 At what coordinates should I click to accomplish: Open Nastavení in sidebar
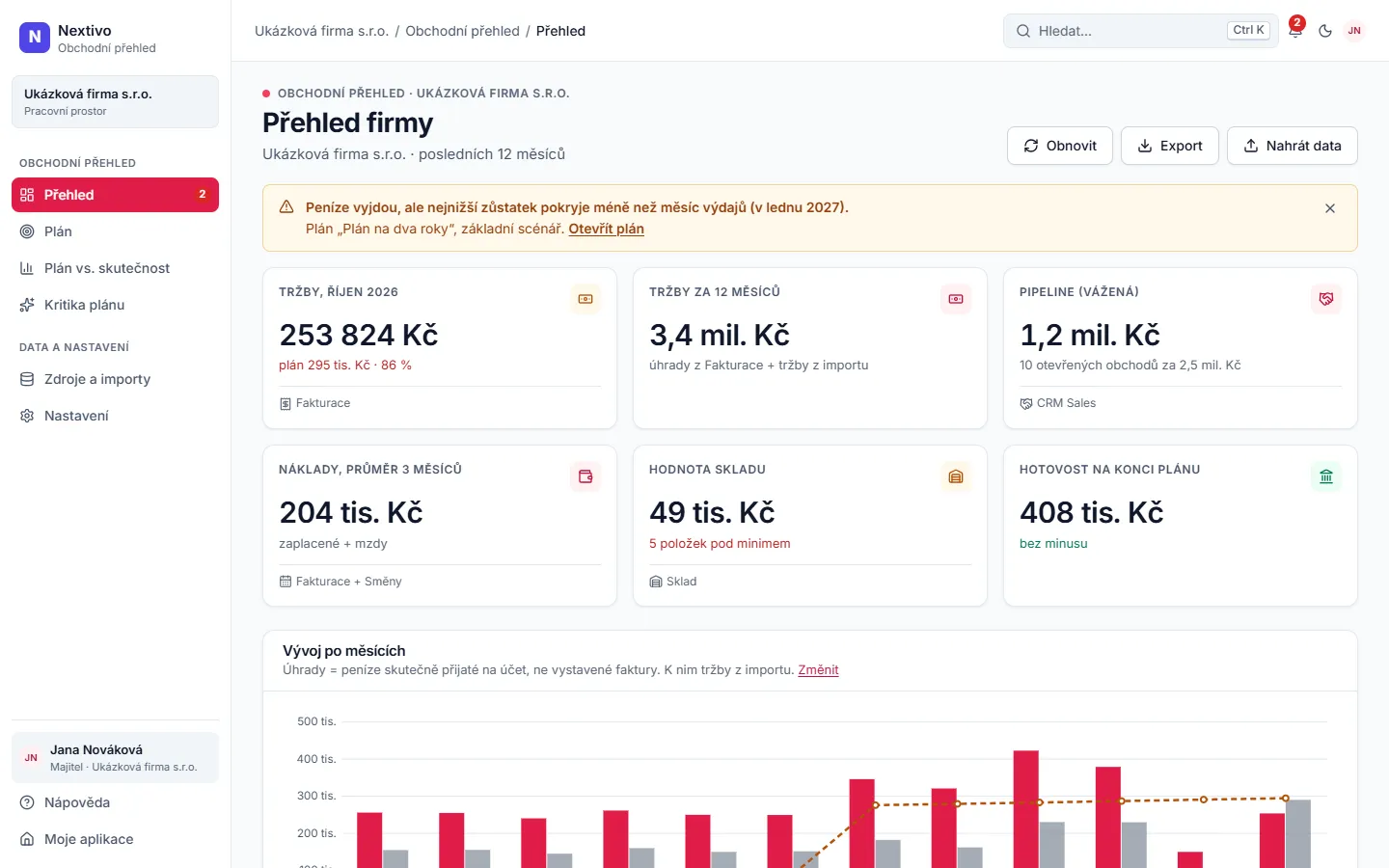pos(115,416)
